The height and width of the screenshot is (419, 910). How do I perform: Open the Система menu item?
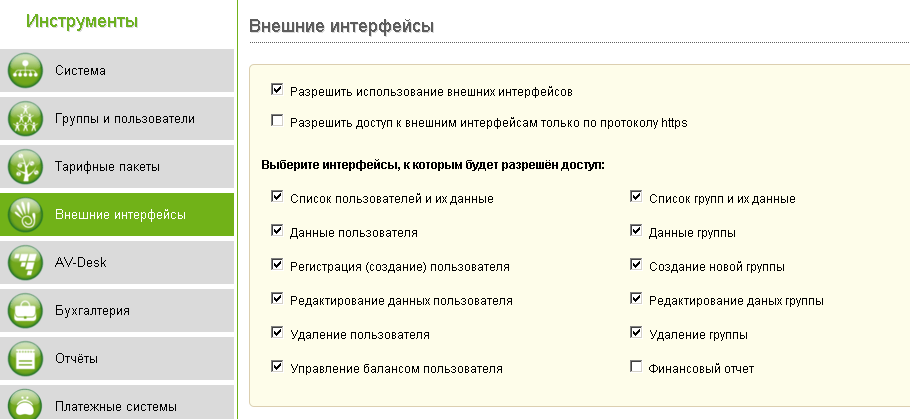117,71
